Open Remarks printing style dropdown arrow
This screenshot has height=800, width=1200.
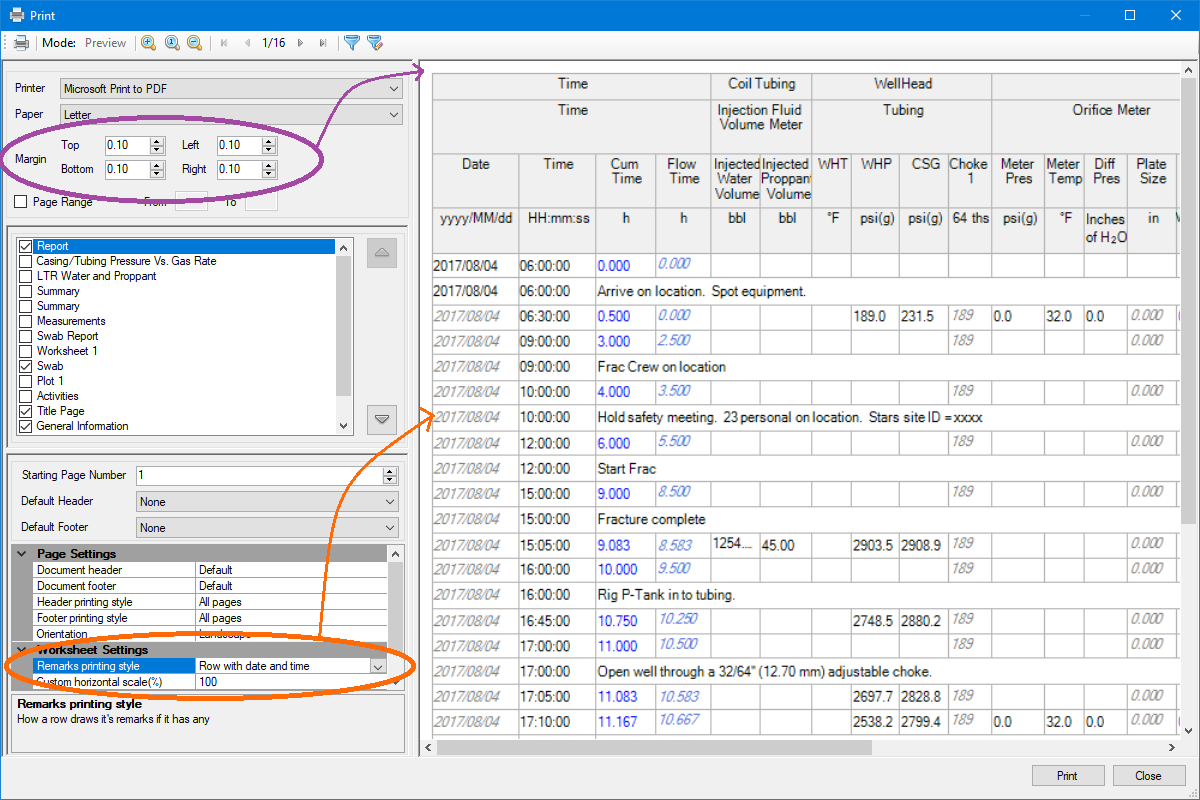pos(378,666)
